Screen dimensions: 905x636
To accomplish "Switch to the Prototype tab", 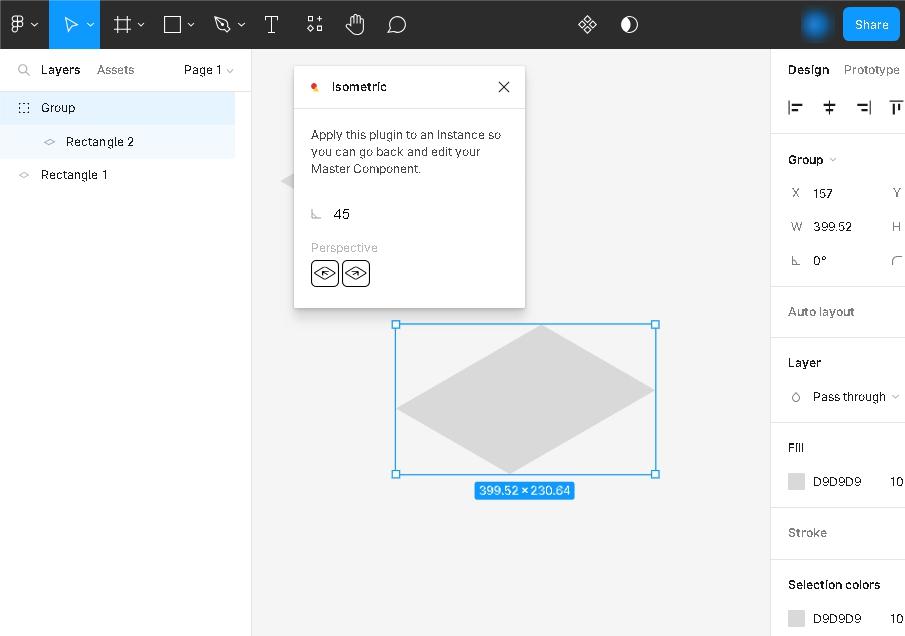I will tap(871, 70).
